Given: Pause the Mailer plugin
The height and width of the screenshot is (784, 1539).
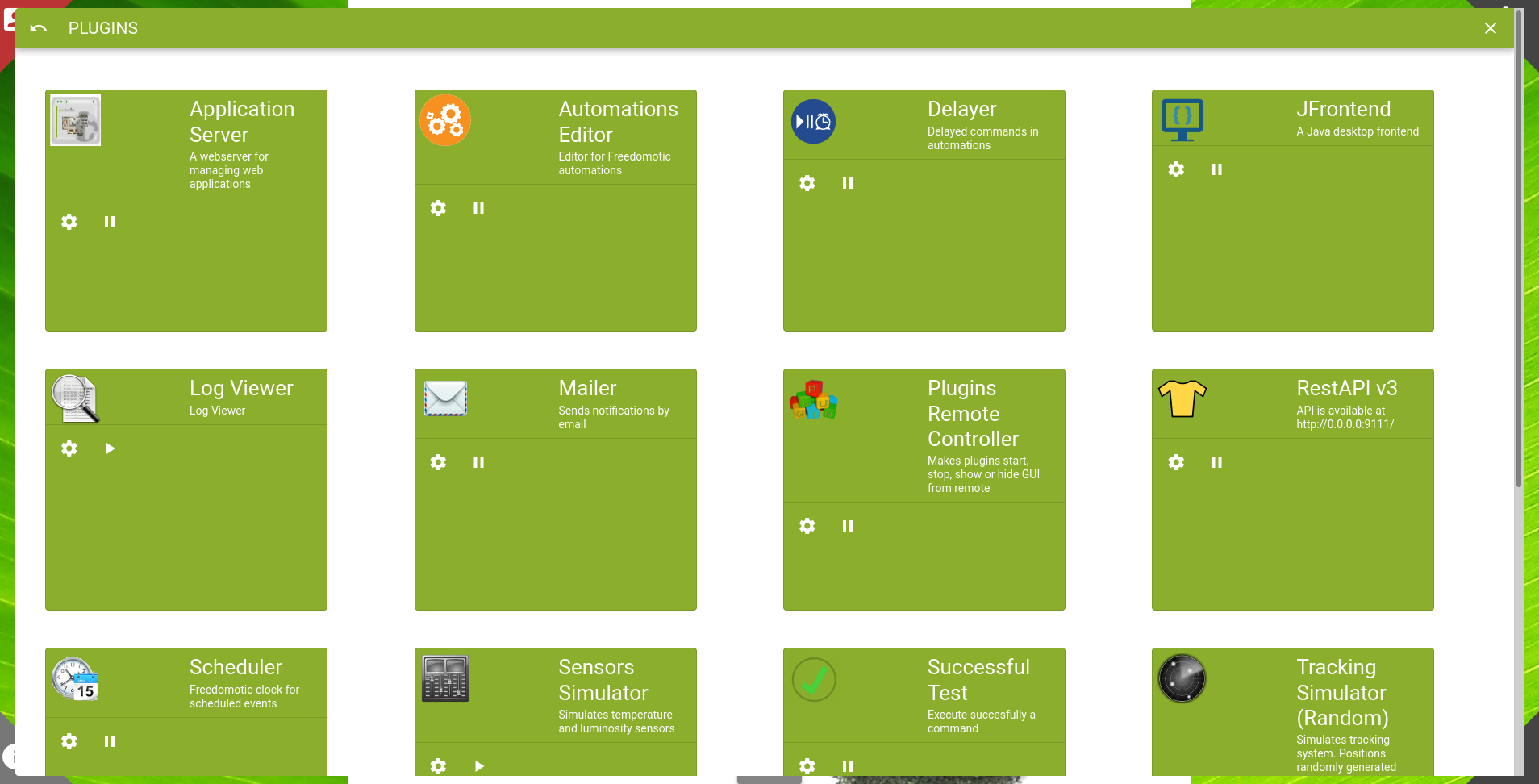Looking at the screenshot, I should [478, 462].
